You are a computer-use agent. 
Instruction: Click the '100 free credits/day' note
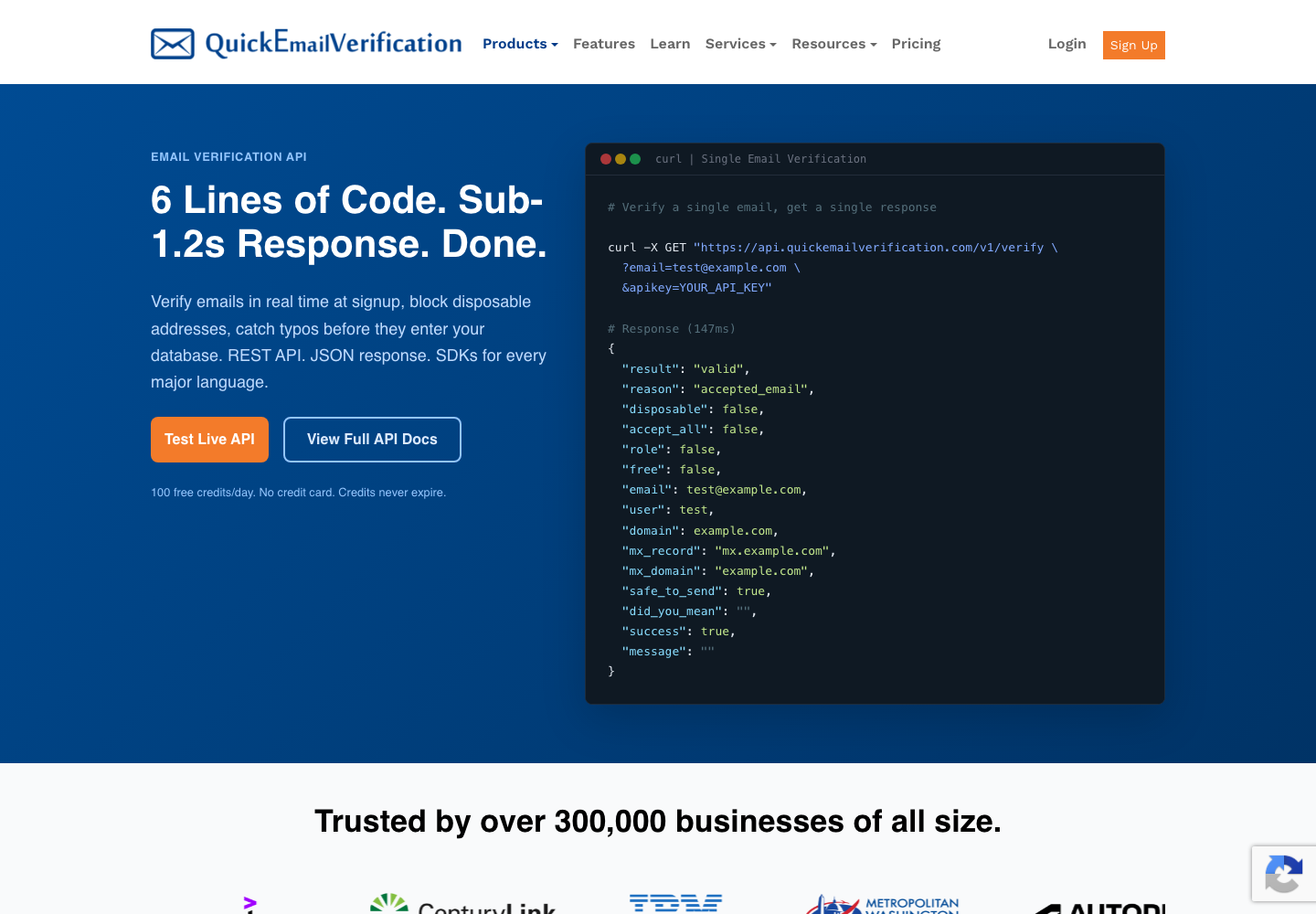click(x=298, y=493)
